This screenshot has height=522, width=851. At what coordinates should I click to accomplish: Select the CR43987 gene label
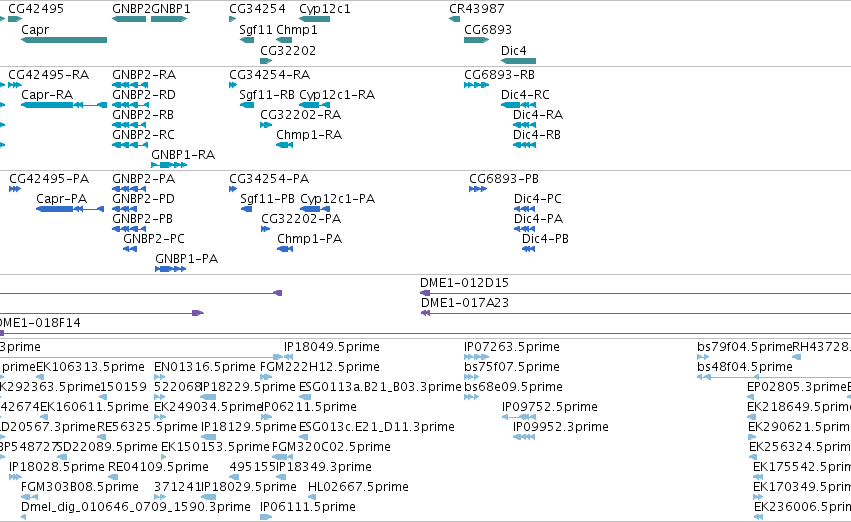(x=477, y=9)
